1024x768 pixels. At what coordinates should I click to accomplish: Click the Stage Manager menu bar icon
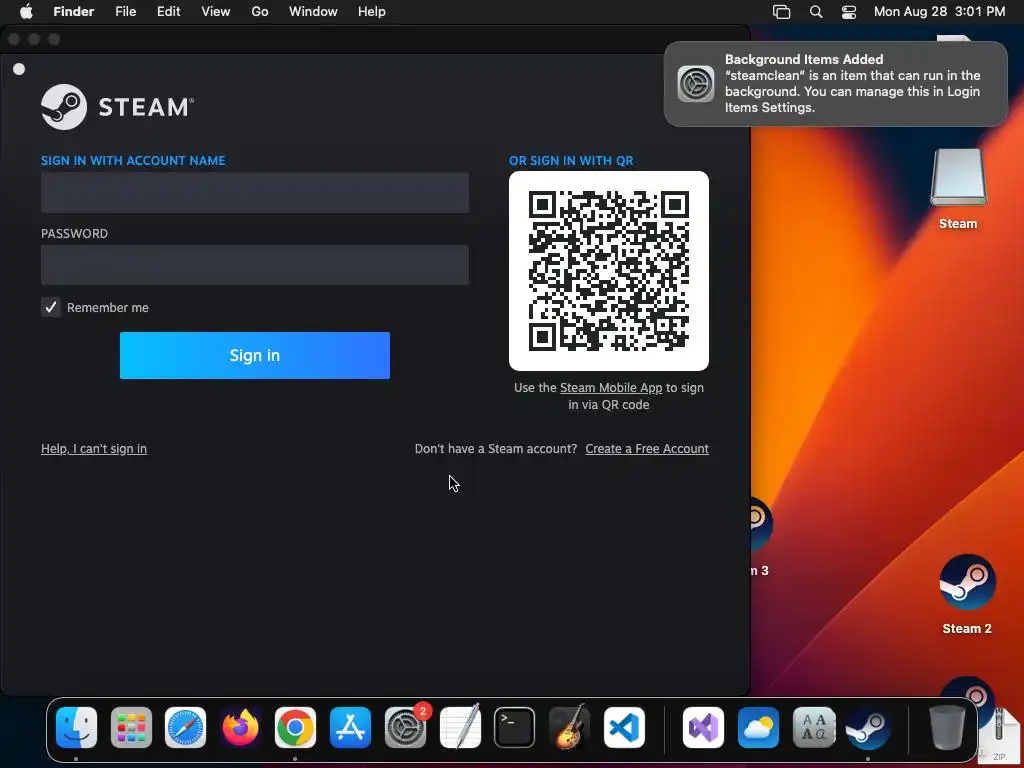tap(781, 12)
